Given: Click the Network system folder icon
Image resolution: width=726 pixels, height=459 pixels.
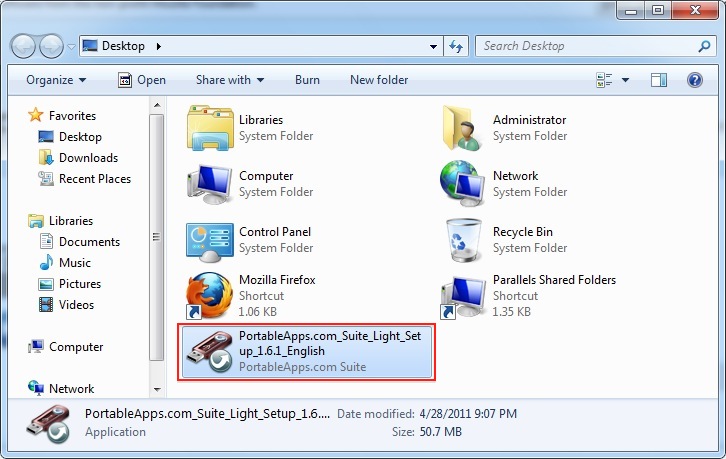Looking at the screenshot, I should (x=463, y=183).
